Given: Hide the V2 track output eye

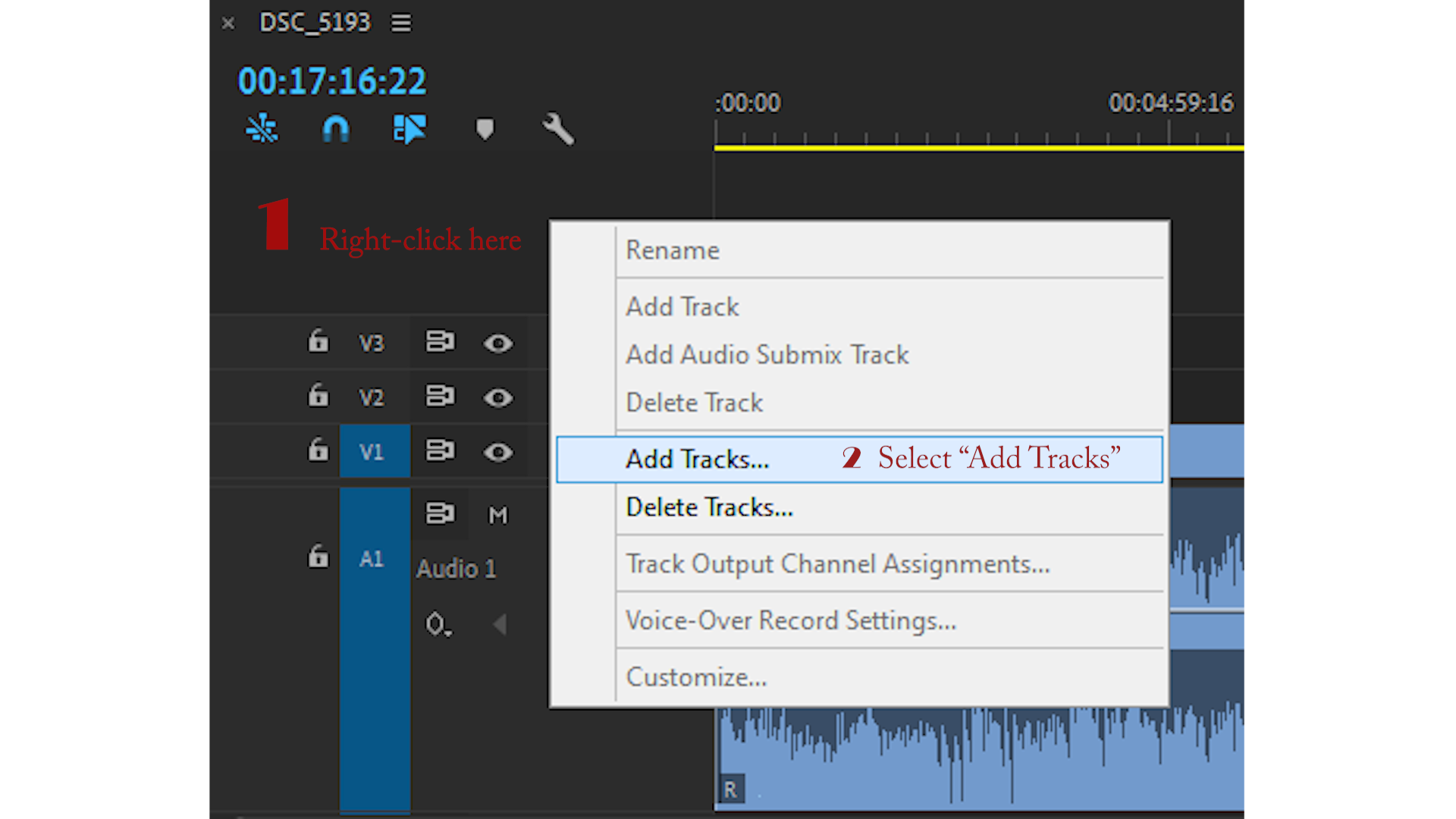Looking at the screenshot, I should (x=498, y=398).
